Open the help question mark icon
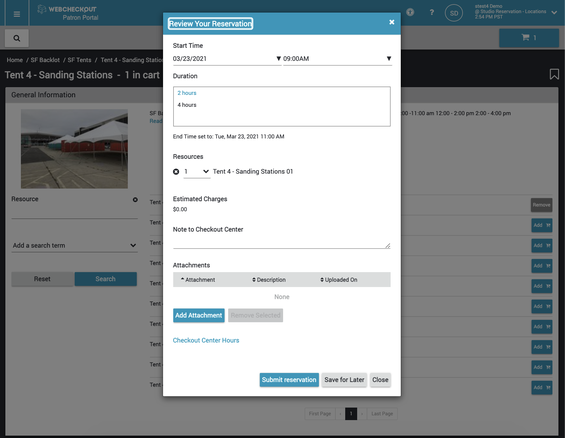This screenshot has height=438, width=565. click(432, 13)
